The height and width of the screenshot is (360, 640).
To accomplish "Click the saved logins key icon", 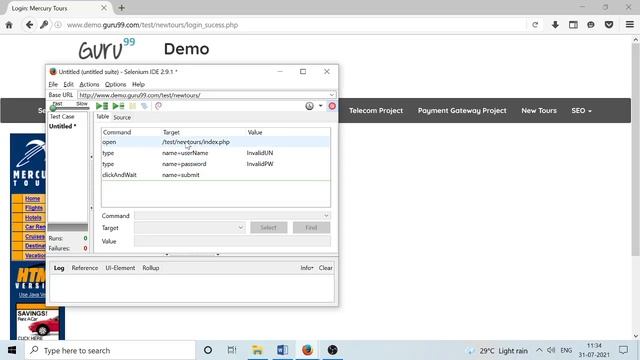I will 44,25.
